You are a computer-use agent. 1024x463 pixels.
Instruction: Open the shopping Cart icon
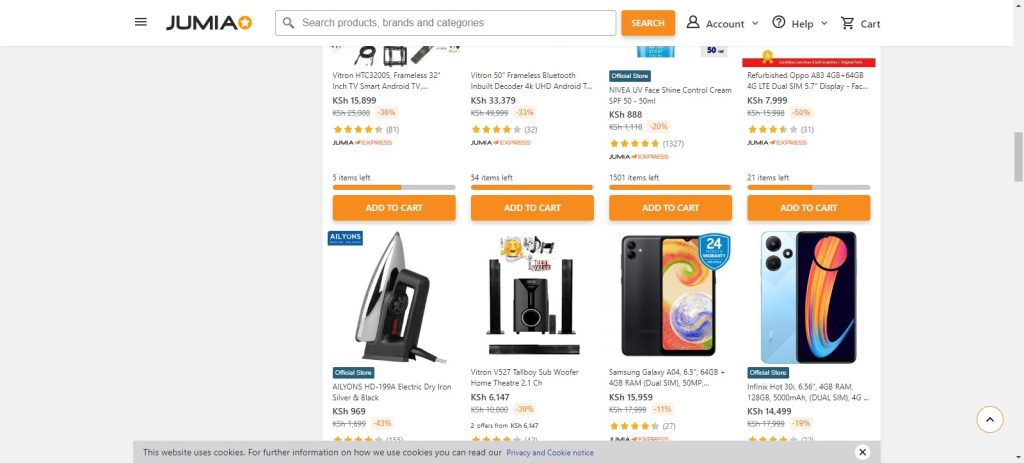848,23
